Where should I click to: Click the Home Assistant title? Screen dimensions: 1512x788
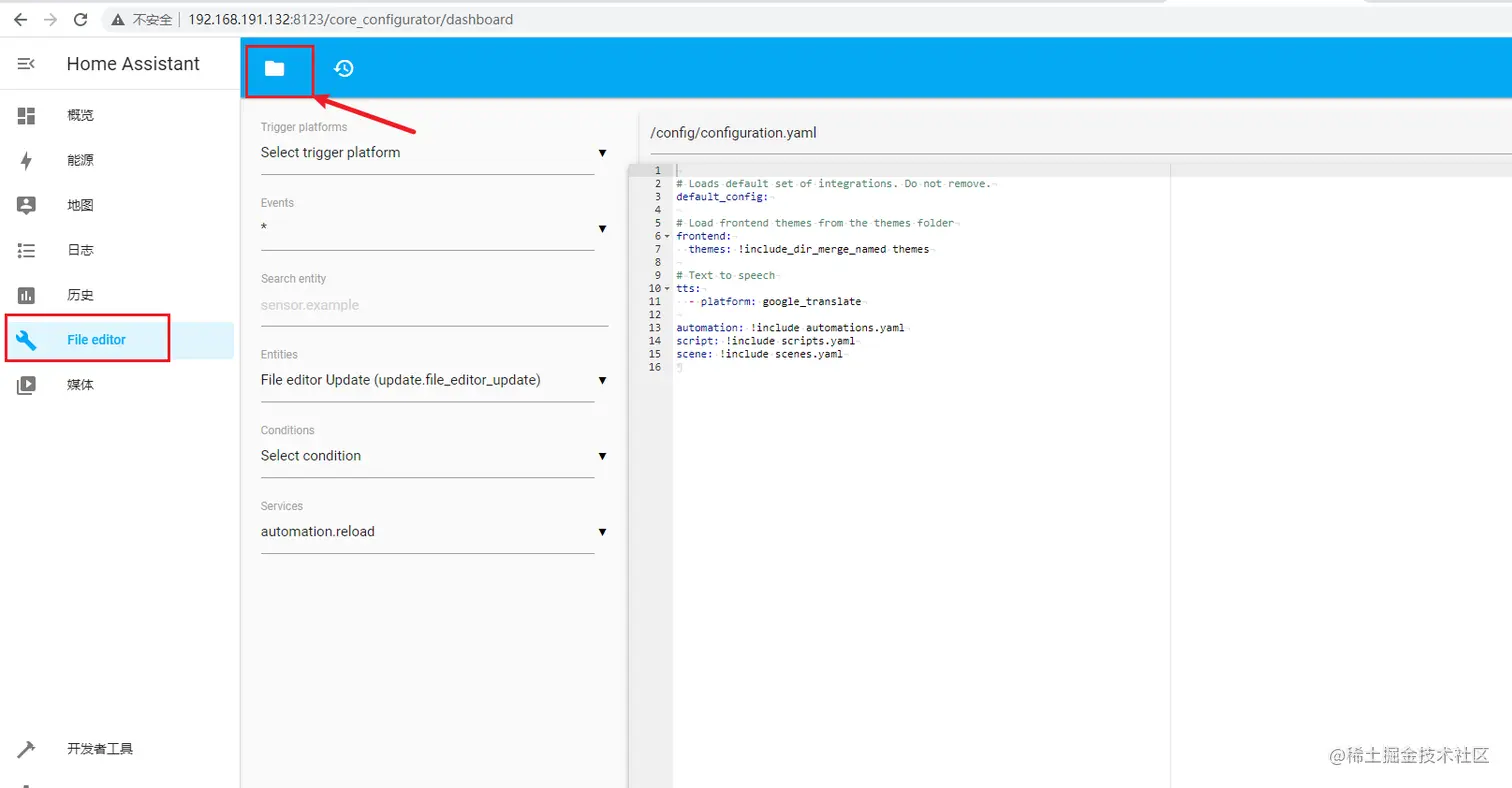[133, 64]
